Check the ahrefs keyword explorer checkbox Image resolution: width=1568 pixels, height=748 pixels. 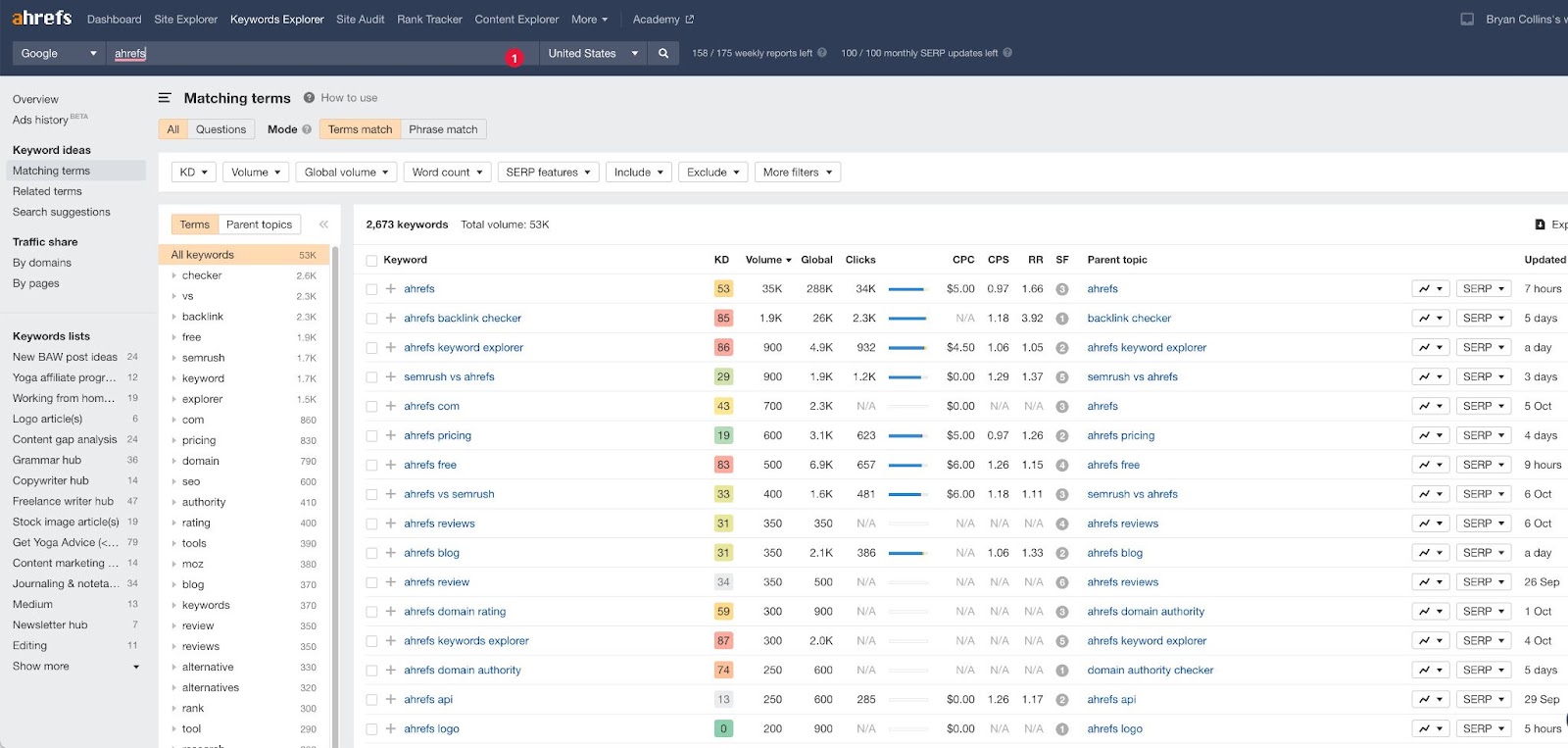click(371, 348)
